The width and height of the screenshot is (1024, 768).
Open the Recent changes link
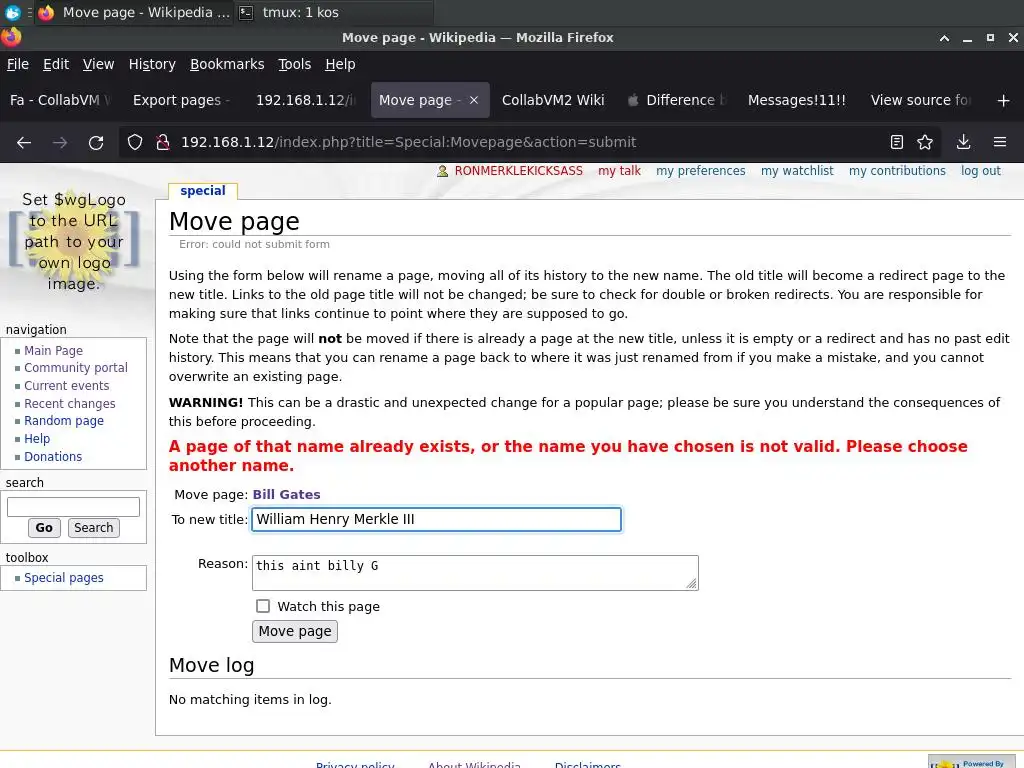coord(70,404)
